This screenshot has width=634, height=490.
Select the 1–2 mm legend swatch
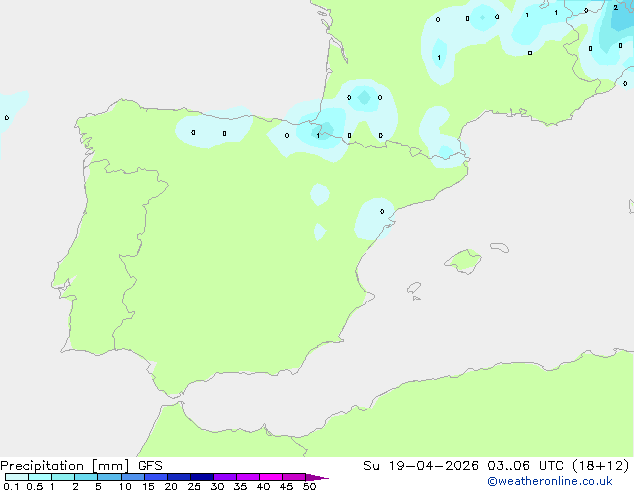point(63,477)
